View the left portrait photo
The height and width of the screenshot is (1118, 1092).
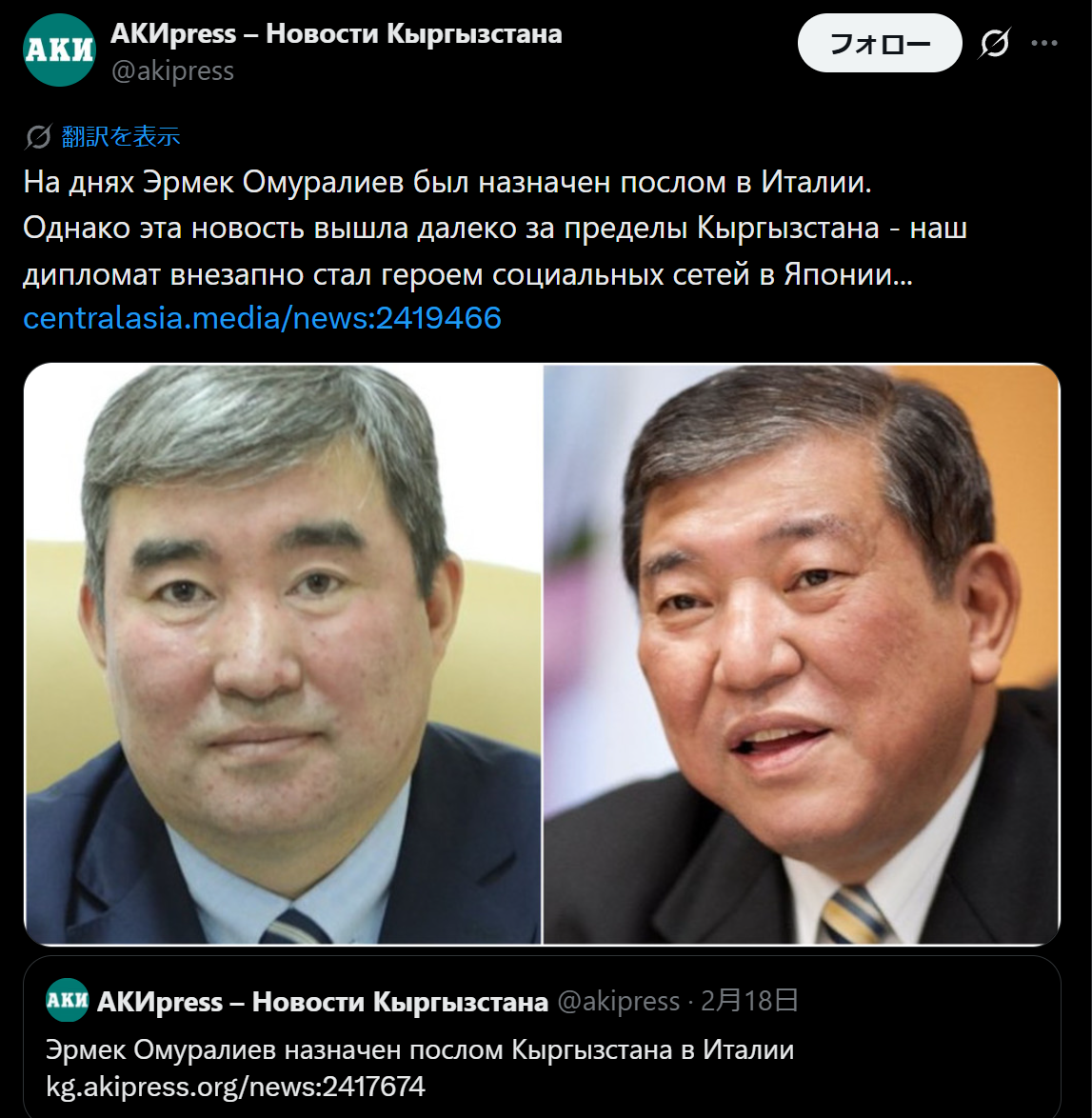coord(283,654)
